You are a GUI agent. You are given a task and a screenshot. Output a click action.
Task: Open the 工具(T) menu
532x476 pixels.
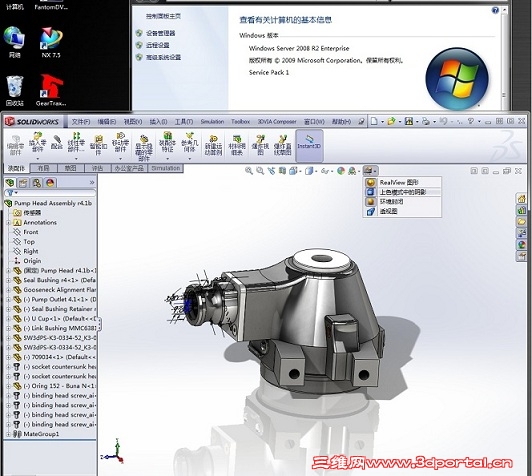click(184, 121)
